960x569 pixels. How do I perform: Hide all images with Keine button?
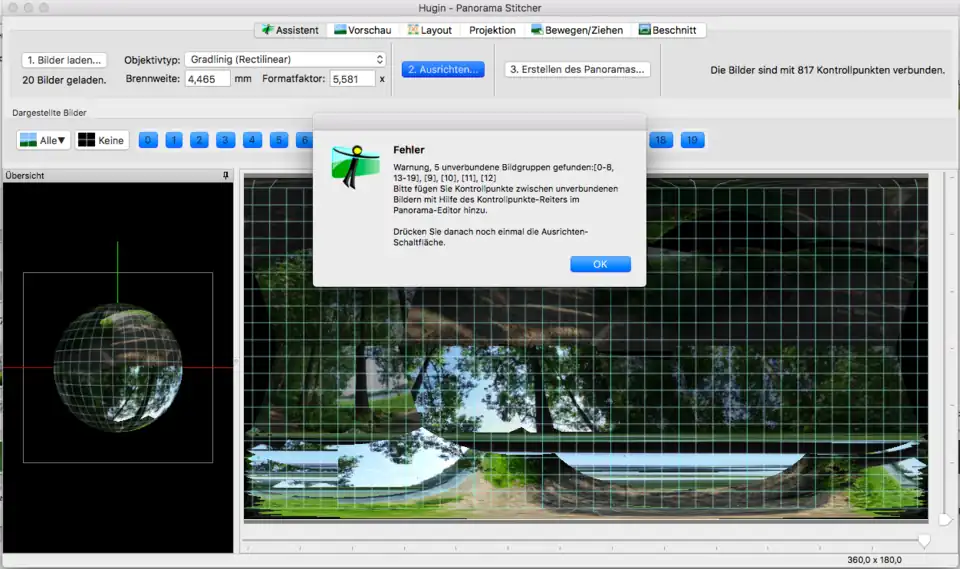coord(102,140)
